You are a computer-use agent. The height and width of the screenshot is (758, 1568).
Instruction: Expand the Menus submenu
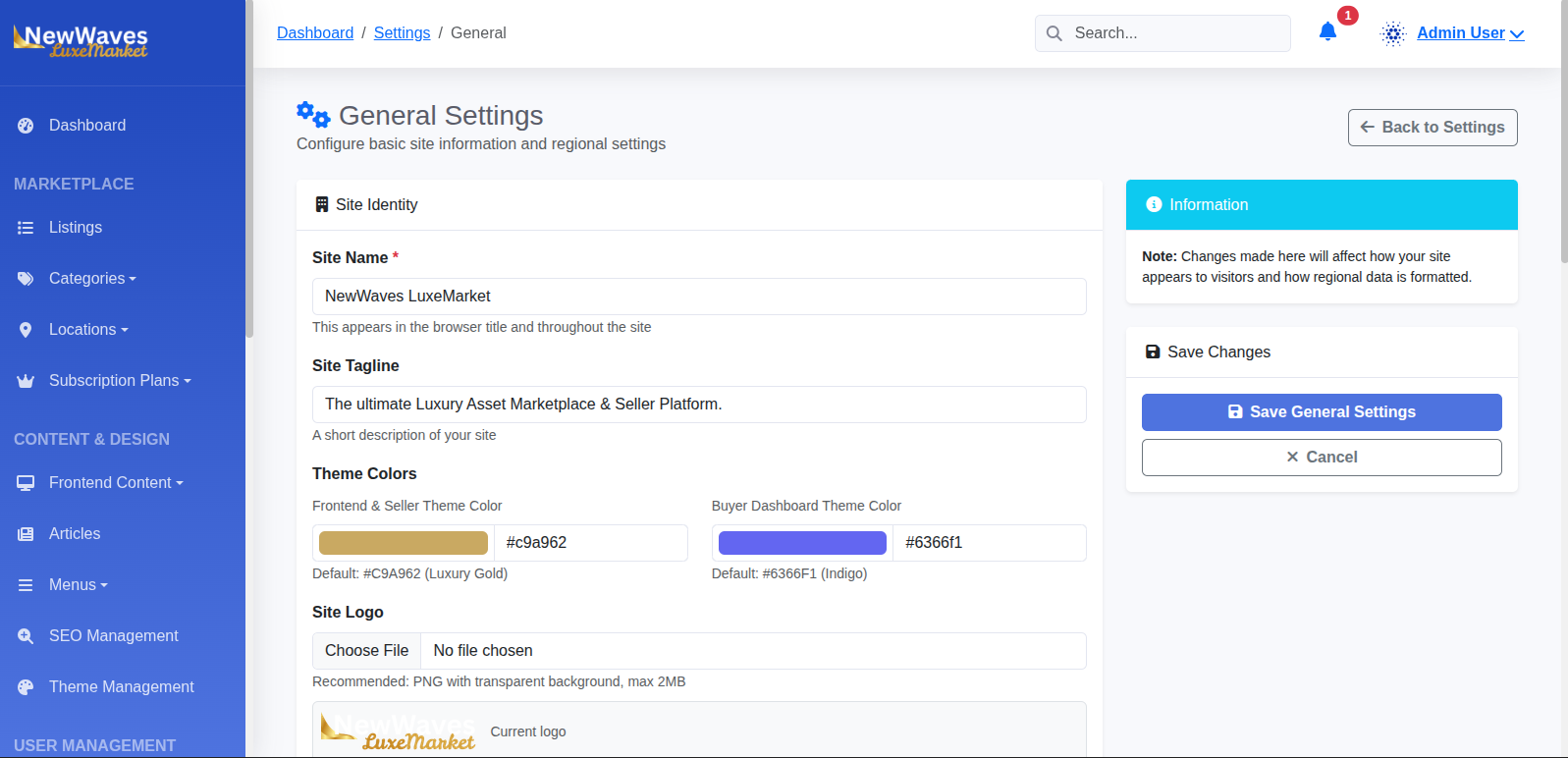pyautogui.click(x=79, y=585)
